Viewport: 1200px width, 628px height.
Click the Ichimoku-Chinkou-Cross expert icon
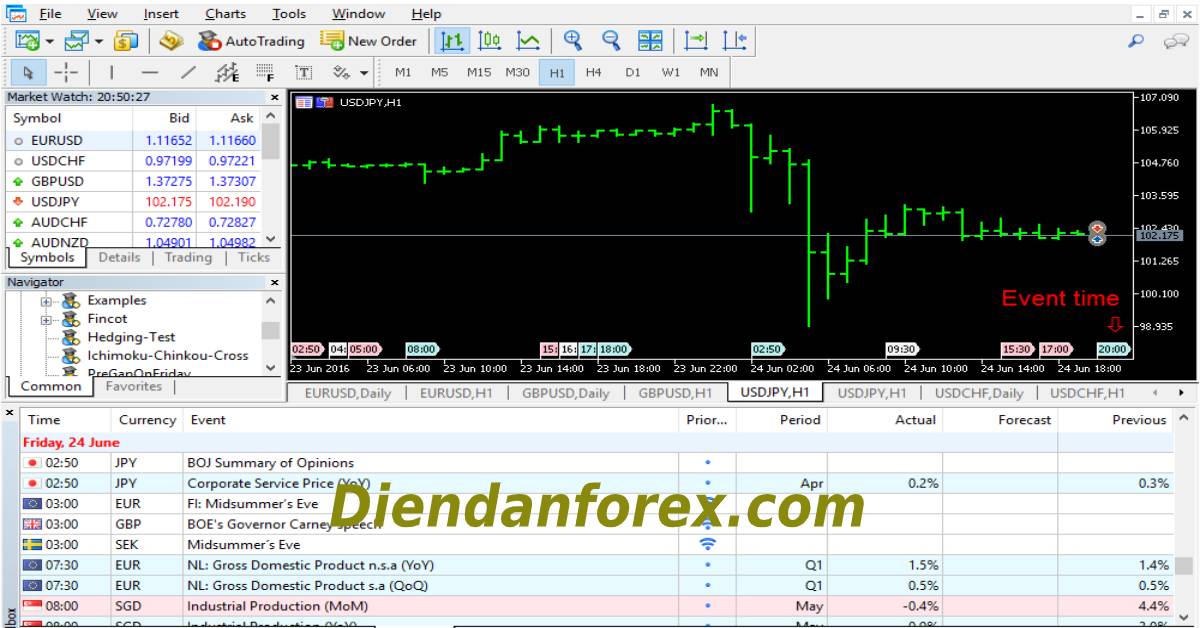click(x=71, y=355)
